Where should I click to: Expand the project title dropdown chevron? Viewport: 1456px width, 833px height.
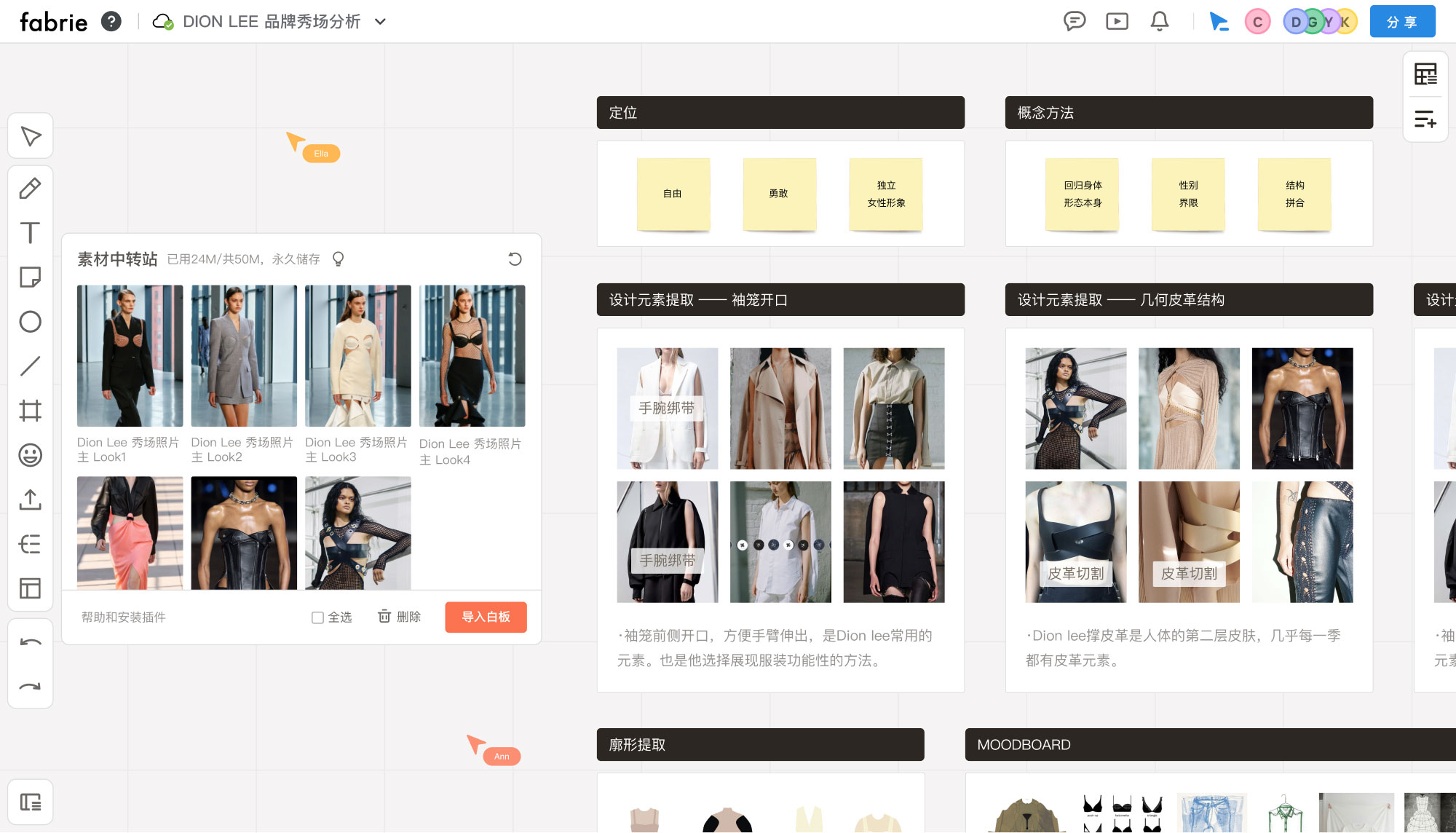pyautogui.click(x=380, y=22)
